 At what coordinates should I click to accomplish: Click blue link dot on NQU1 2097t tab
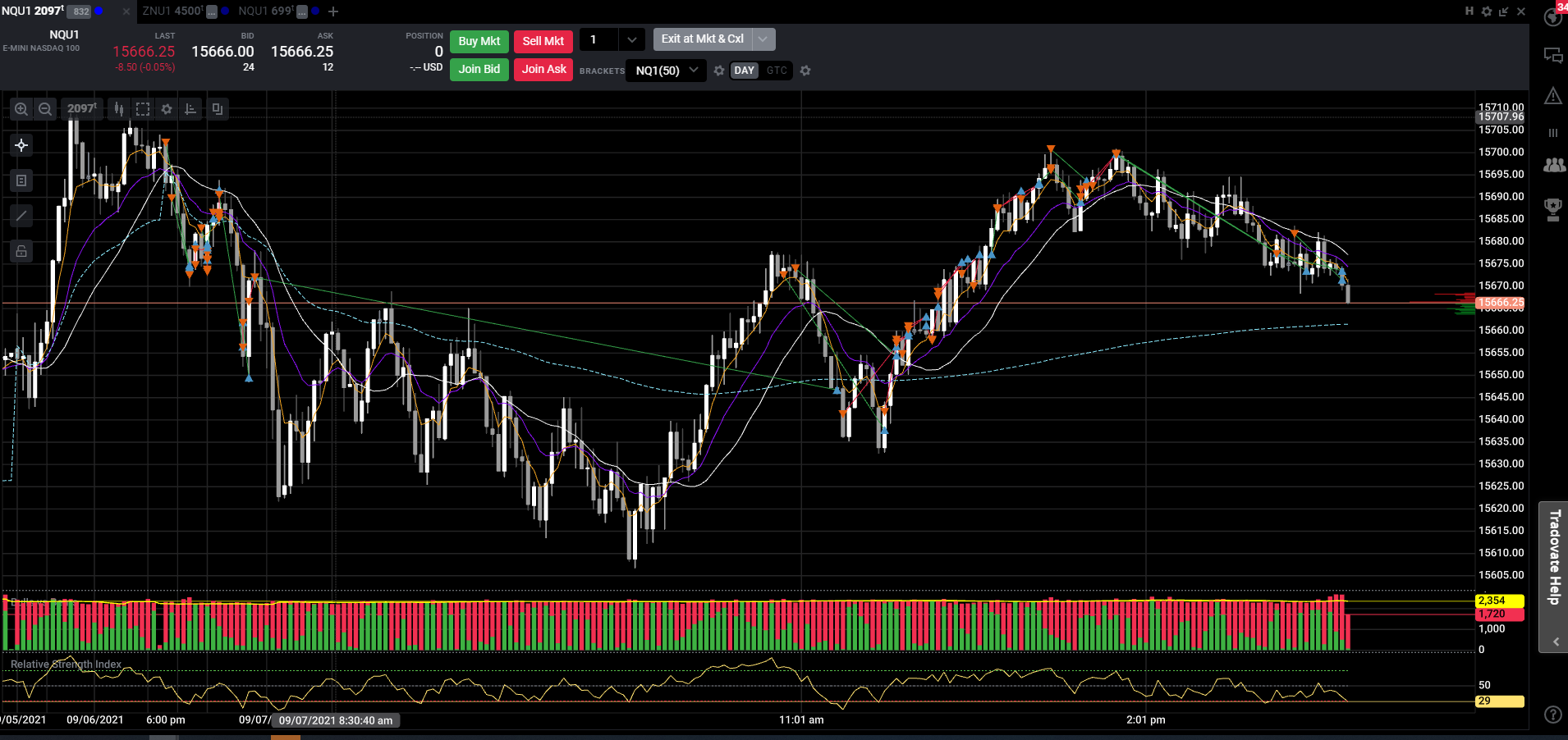point(99,11)
